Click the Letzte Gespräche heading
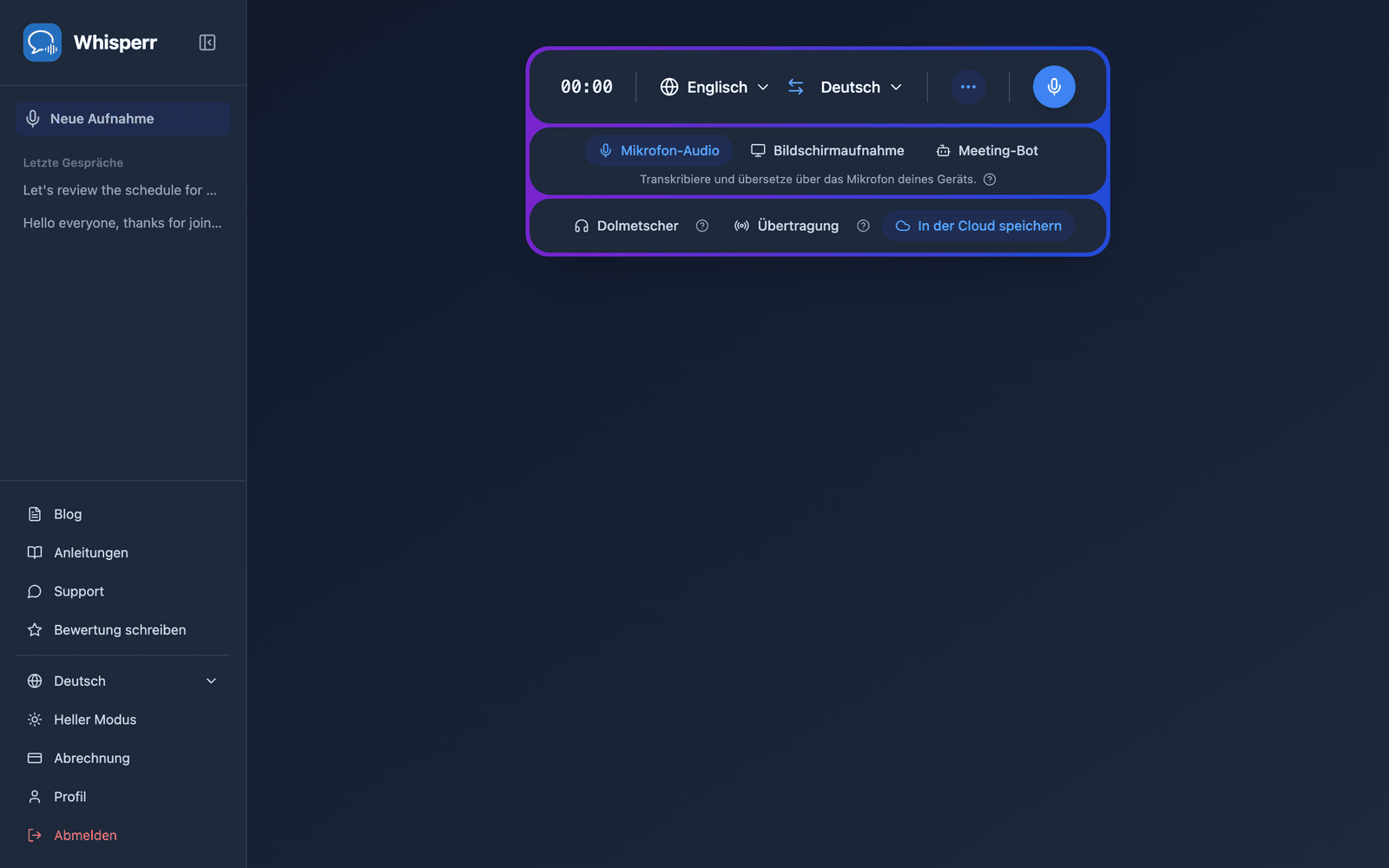The height and width of the screenshot is (868, 1389). [73, 162]
